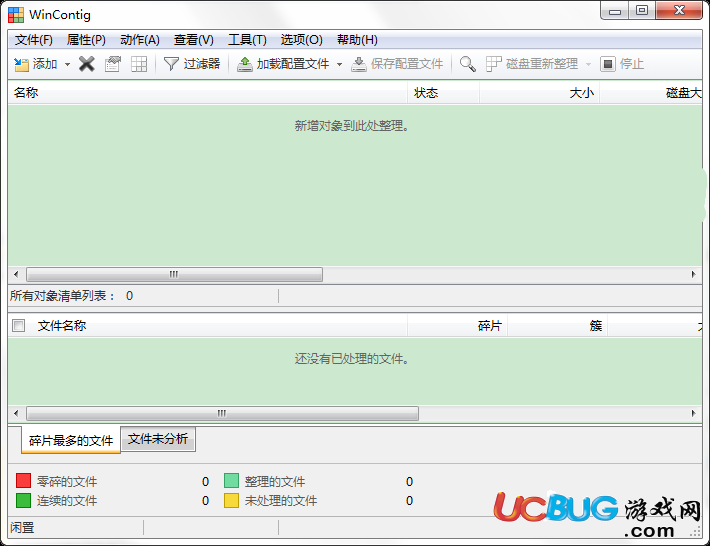Click the 还没有已处理的文件 placeholder text
The width and height of the screenshot is (710, 546).
[x=352, y=359]
